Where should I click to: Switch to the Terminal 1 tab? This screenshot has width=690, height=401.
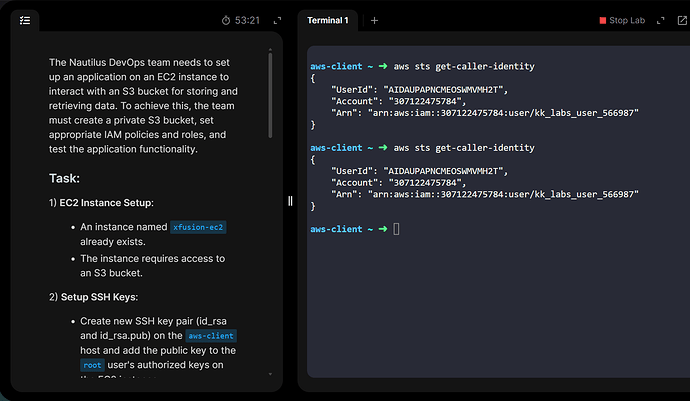[328, 20]
